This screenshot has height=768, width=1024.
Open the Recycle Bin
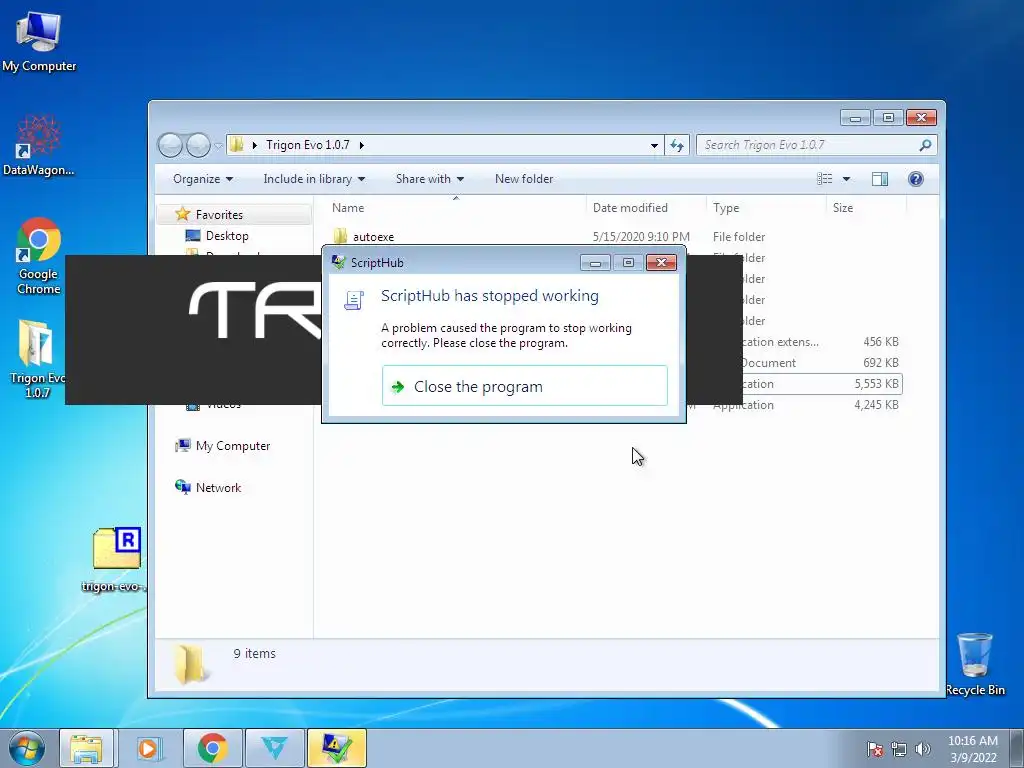(x=975, y=664)
